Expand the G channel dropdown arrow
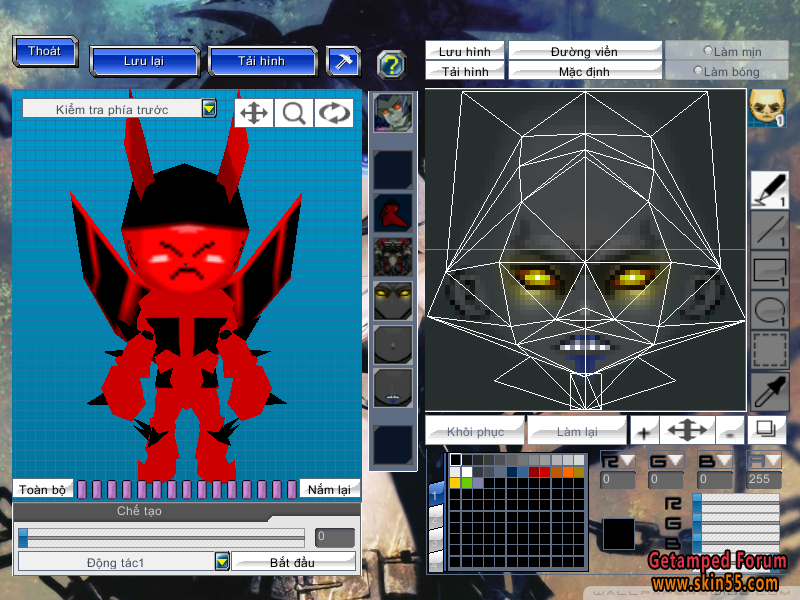800x600 pixels. pyautogui.click(x=676, y=461)
